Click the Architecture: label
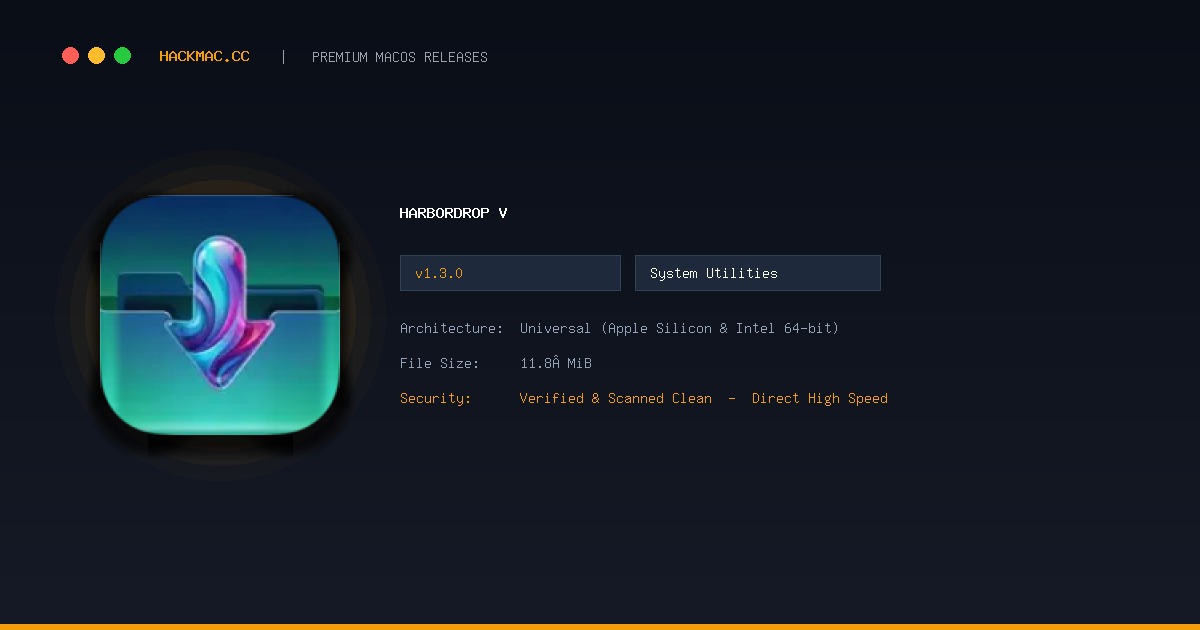The height and width of the screenshot is (630, 1200). (452, 328)
